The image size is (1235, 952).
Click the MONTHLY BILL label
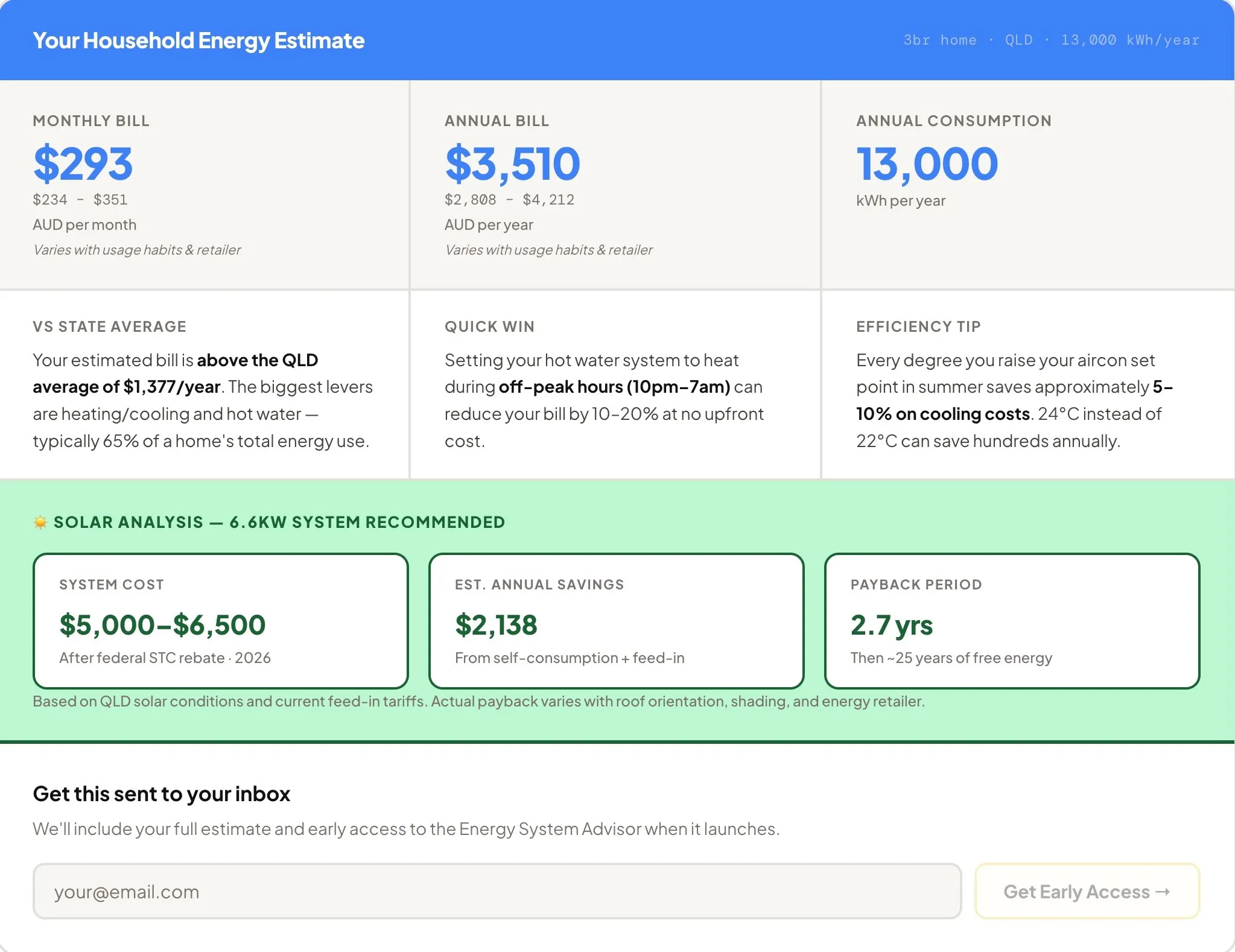tap(91, 121)
